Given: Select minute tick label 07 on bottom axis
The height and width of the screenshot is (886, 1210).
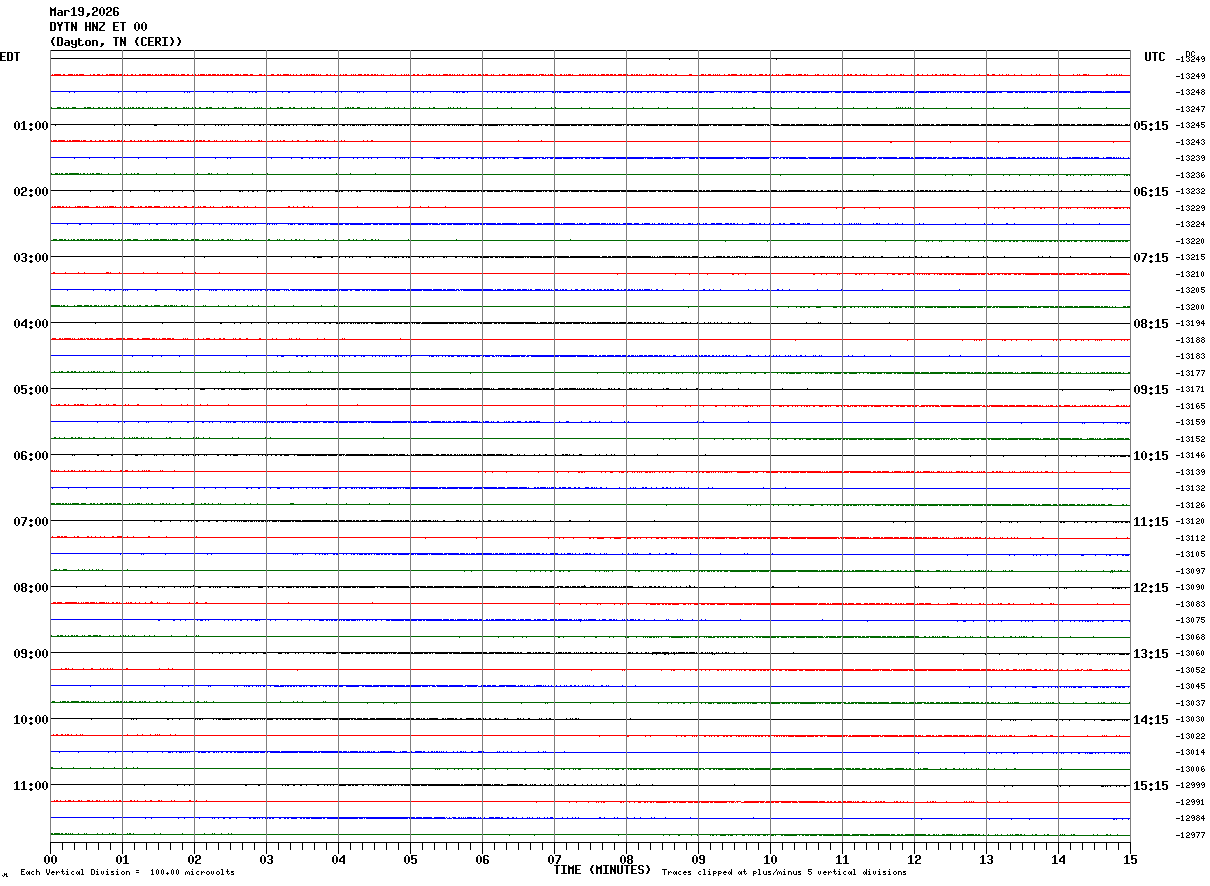Looking at the screenshot, I should pyautogui.click(x=554, y=859).
